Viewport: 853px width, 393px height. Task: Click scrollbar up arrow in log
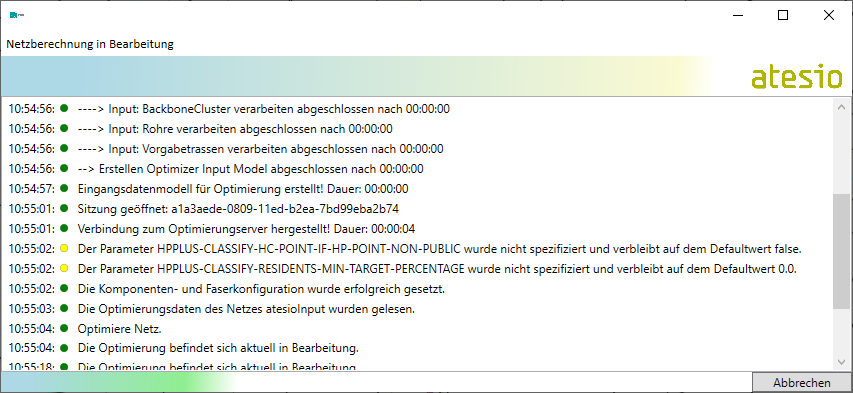(841, 107)
